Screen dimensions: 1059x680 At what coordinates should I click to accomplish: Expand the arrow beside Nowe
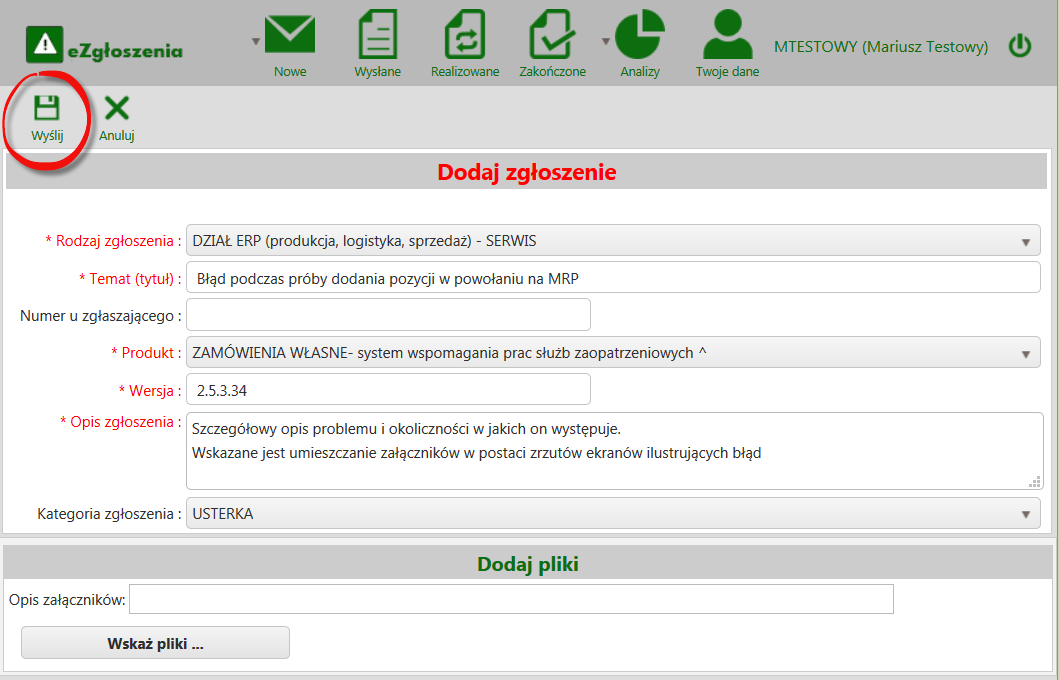coord(256,41)
